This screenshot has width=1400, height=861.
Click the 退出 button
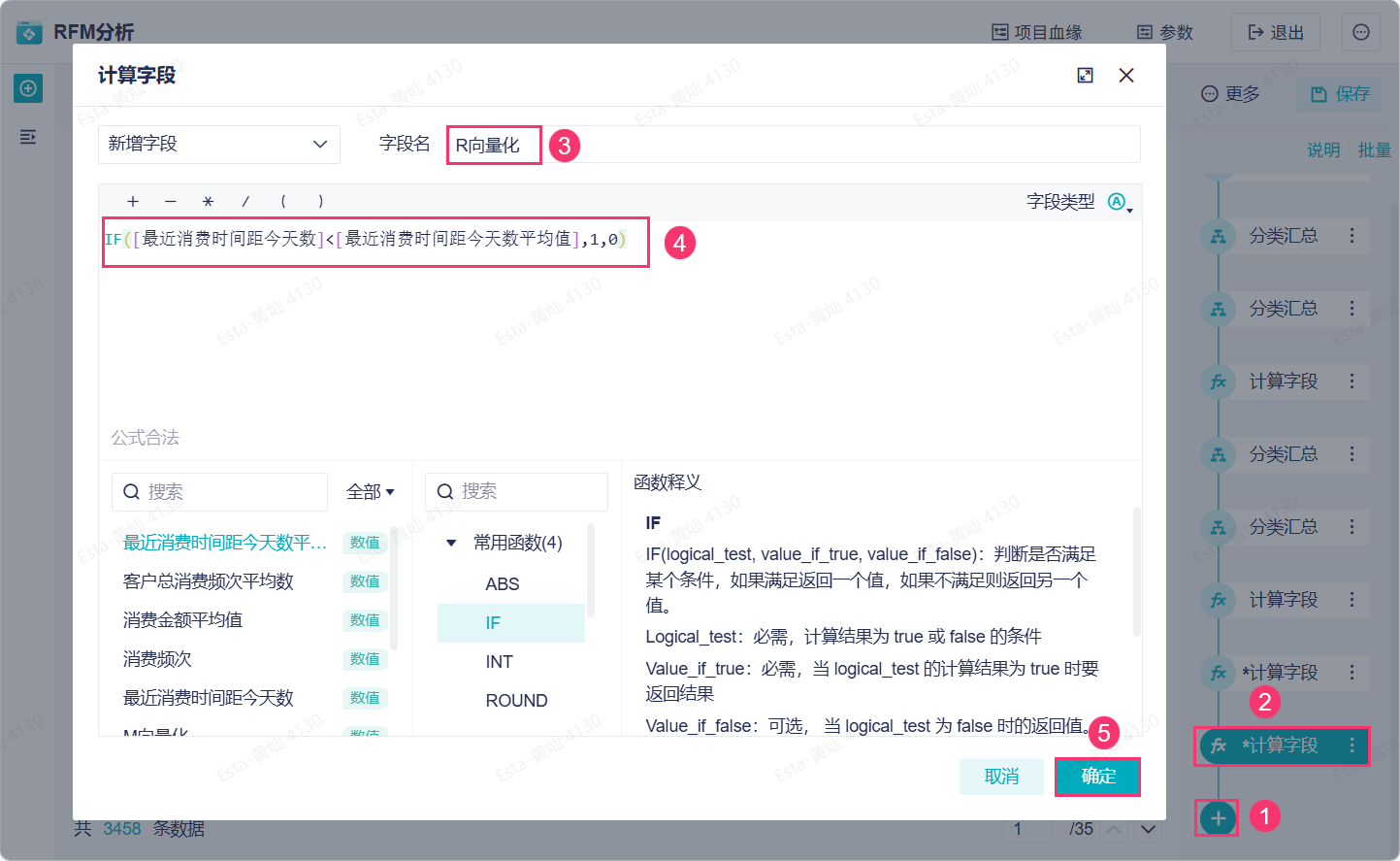(1276, 33)
